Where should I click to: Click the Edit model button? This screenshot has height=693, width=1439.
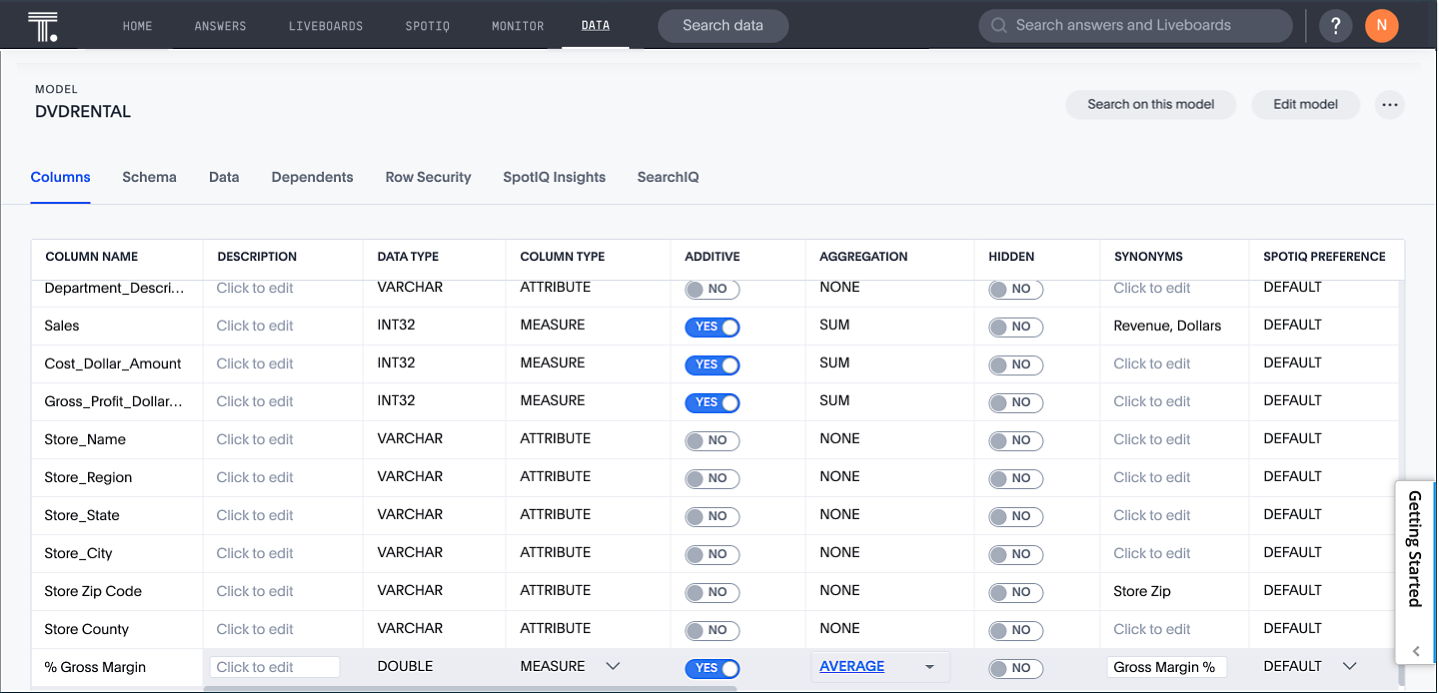coord(1305,104)
